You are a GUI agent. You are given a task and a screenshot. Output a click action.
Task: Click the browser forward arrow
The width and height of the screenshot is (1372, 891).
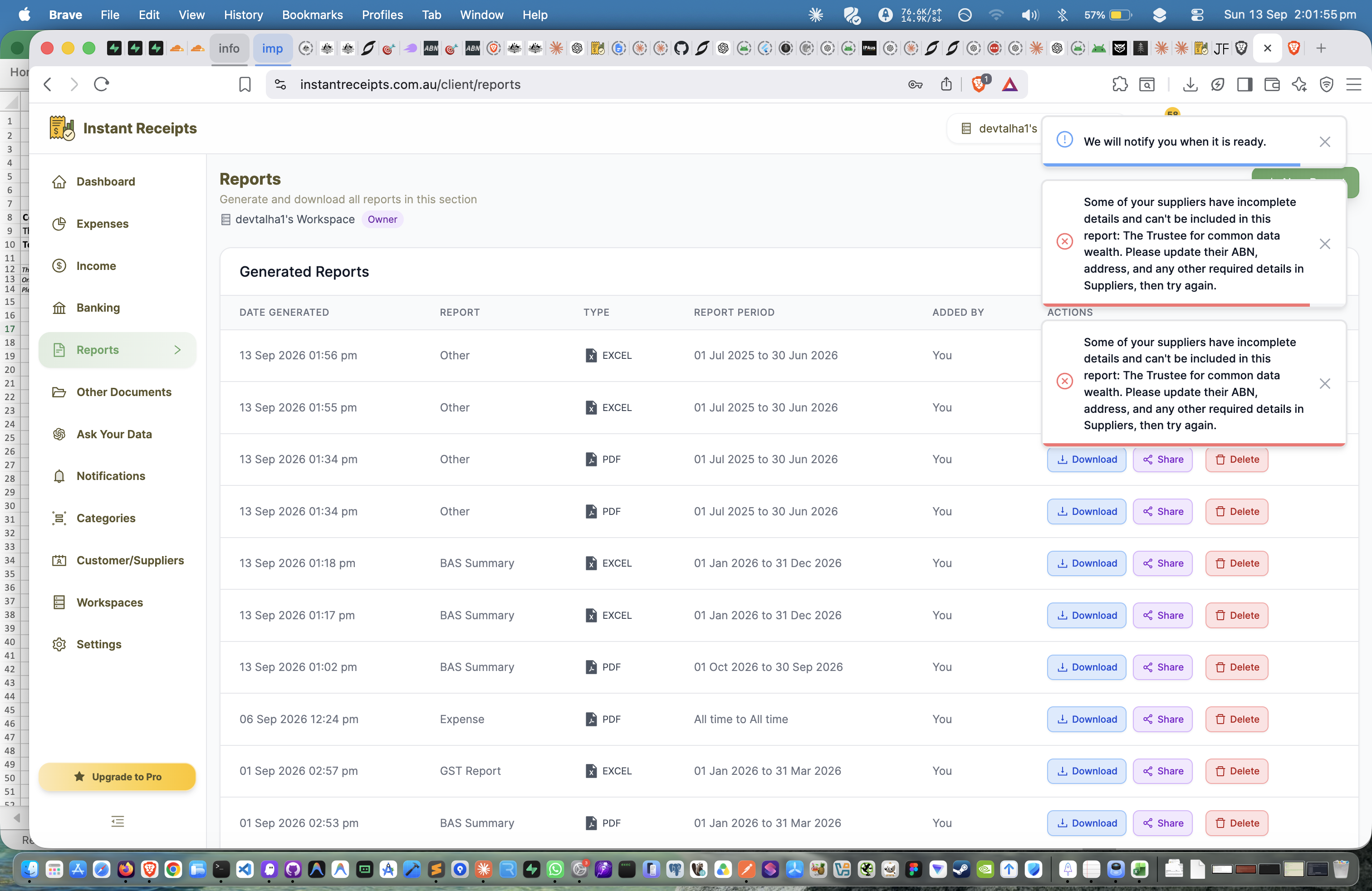pos(74,85)
